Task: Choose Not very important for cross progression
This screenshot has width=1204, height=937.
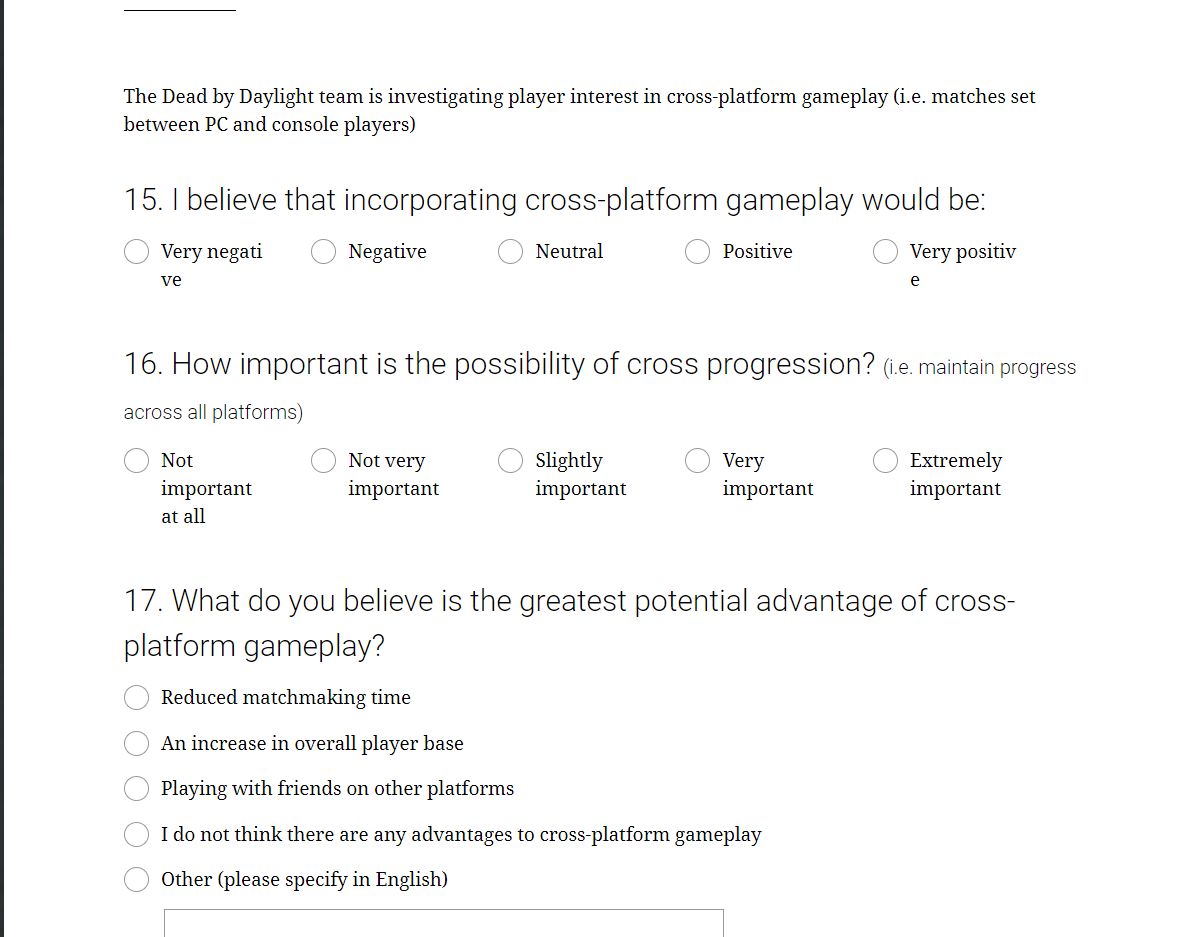Action: point(324,460)
